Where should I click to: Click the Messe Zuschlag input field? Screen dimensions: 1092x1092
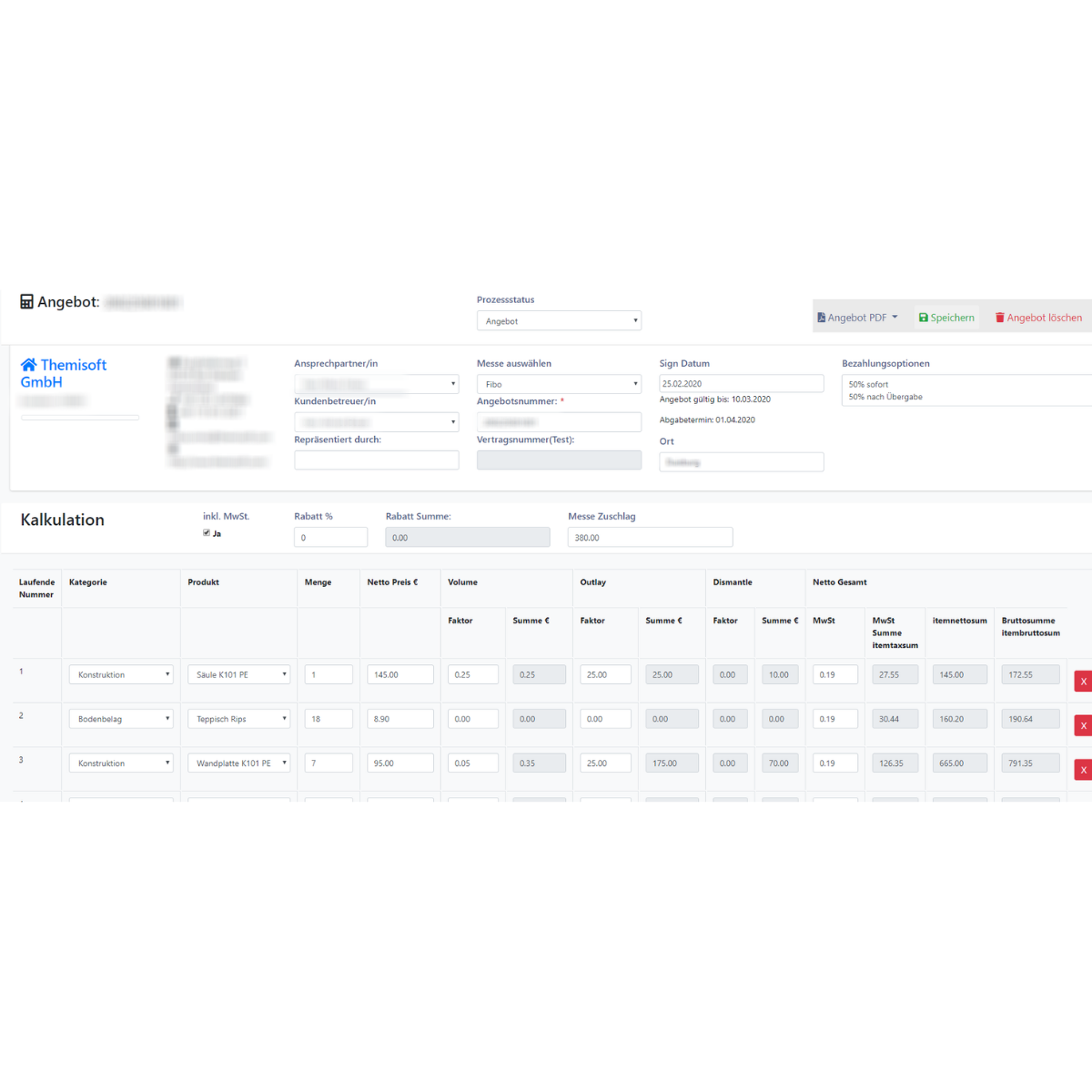pos(650,538)
